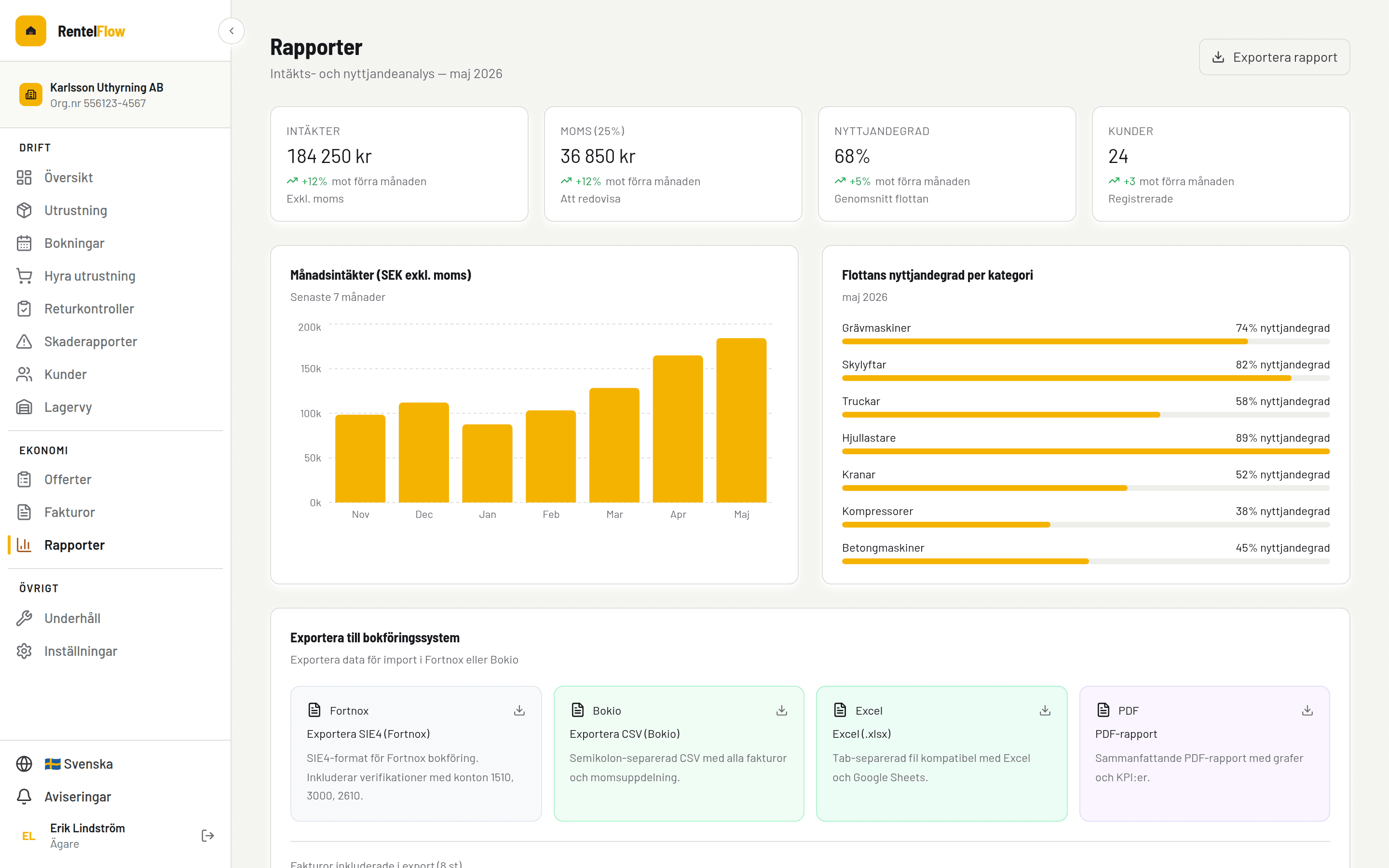Click the Utrustning box icon
The image size is (1389, 868).
click(x=24, y=210)
